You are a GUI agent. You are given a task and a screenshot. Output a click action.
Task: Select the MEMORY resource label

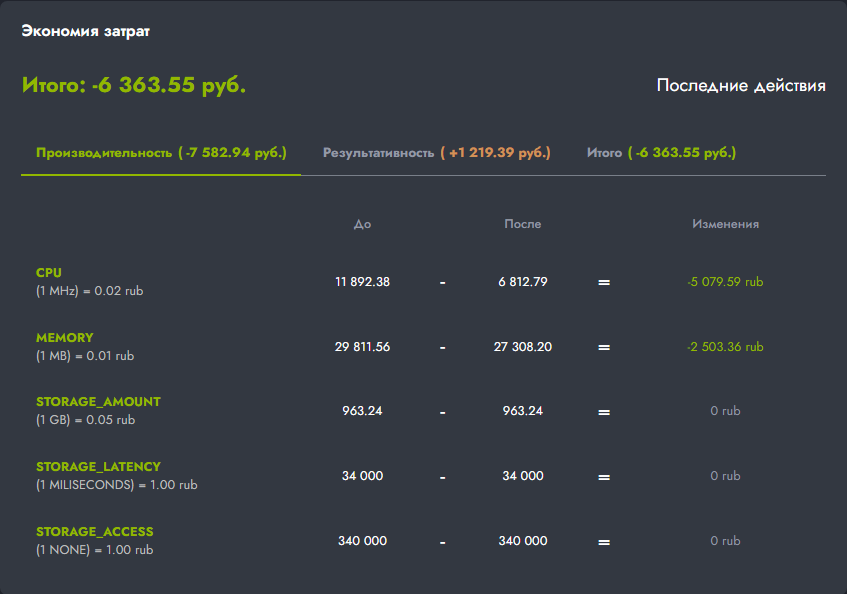pyautogui.click(x=64, y=338)
